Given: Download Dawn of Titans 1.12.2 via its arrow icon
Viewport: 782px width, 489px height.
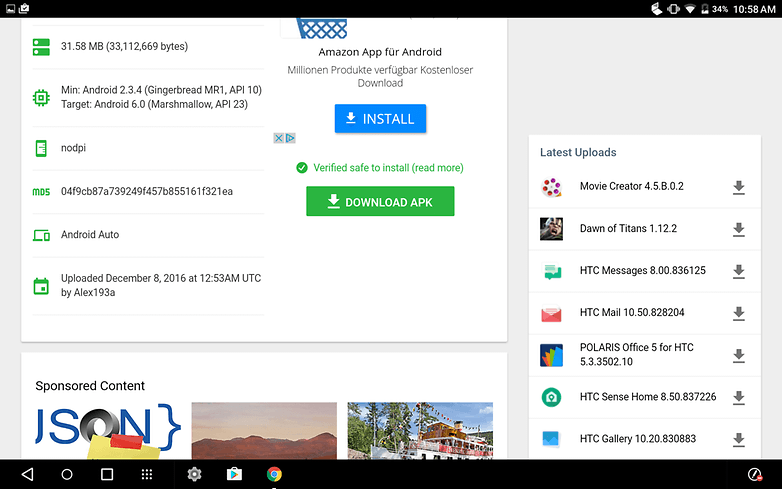Looking at the screenshot, I should coord(739,229).
